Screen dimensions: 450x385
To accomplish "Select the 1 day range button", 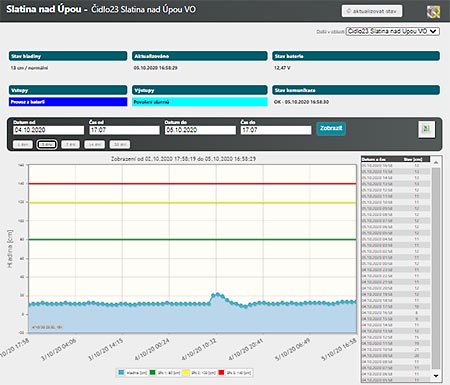I will (23, 144).
